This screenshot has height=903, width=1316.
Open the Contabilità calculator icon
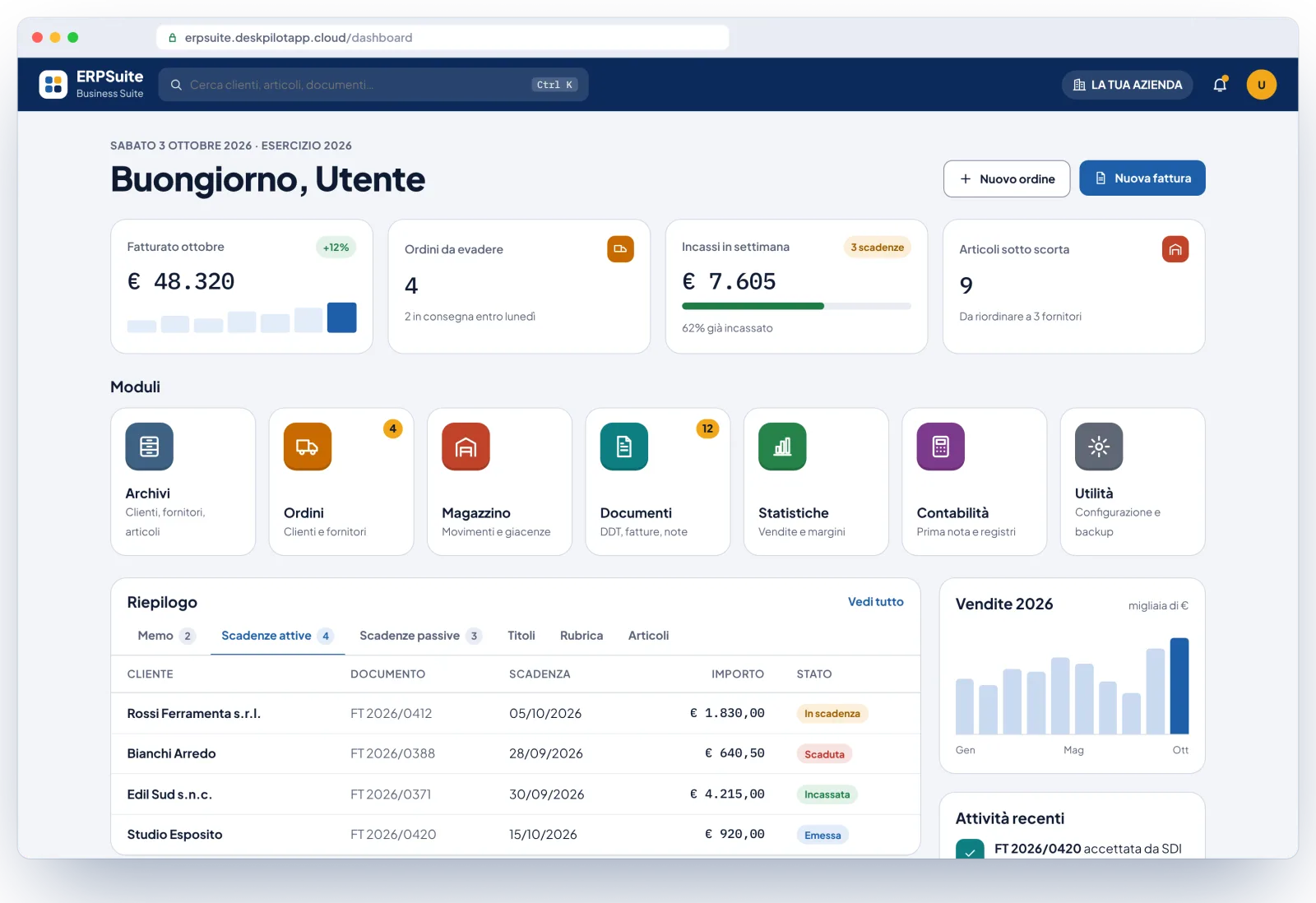pyautogui.click(x=941, y=447)
